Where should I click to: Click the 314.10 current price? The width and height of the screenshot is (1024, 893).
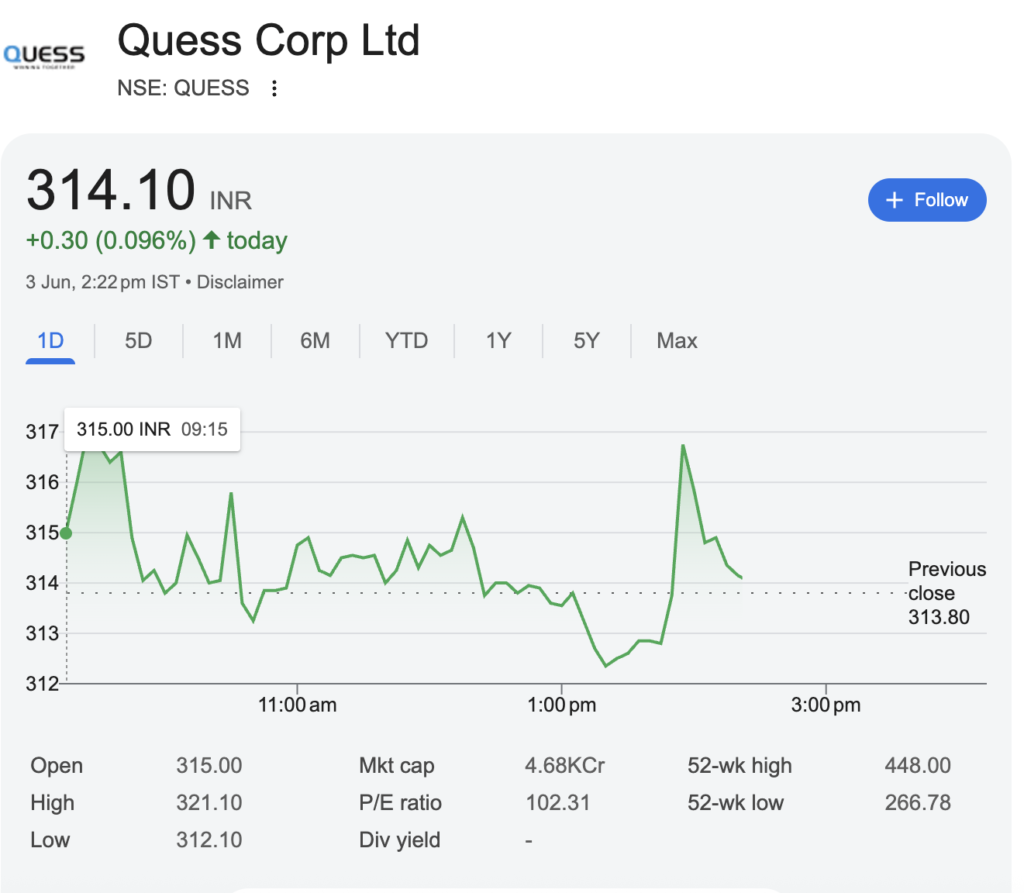point(111,189)
